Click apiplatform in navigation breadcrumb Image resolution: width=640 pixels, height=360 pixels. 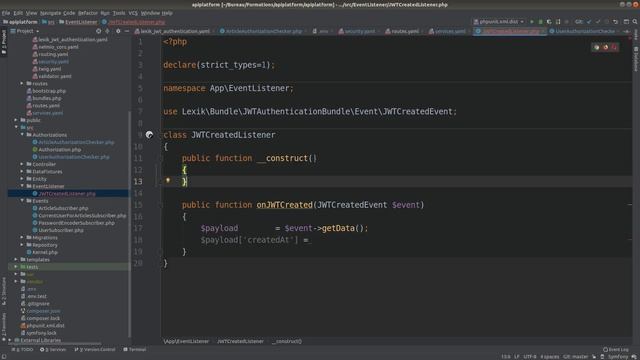click(20, 22)
